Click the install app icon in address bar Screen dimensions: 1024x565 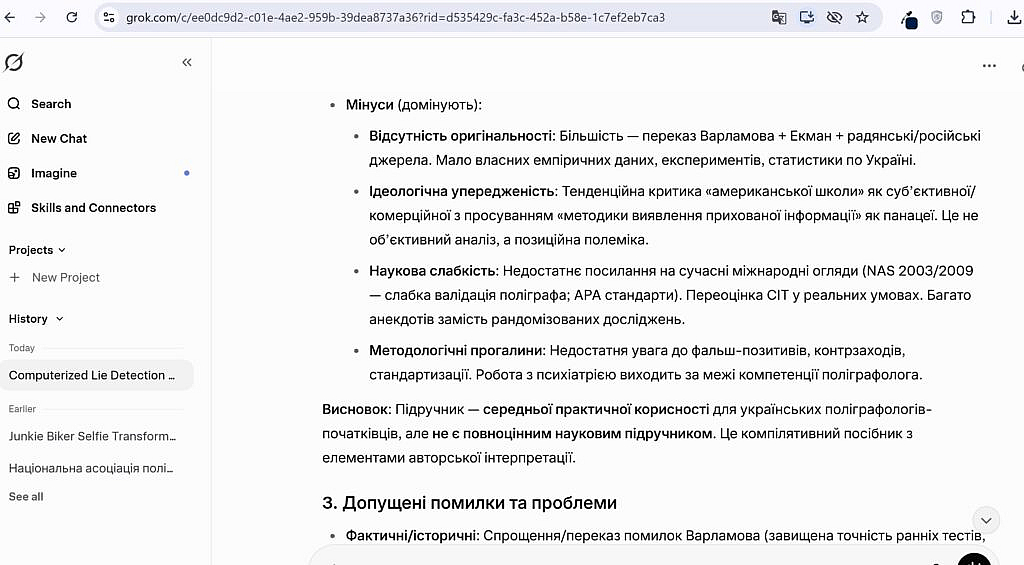(x=807, y=18)
